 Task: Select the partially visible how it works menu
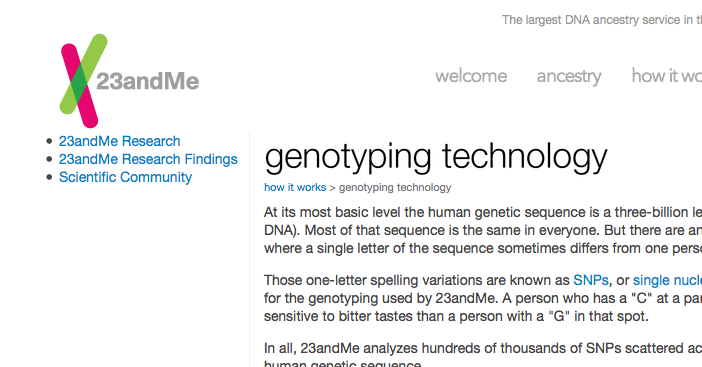(x=667, y=76)
